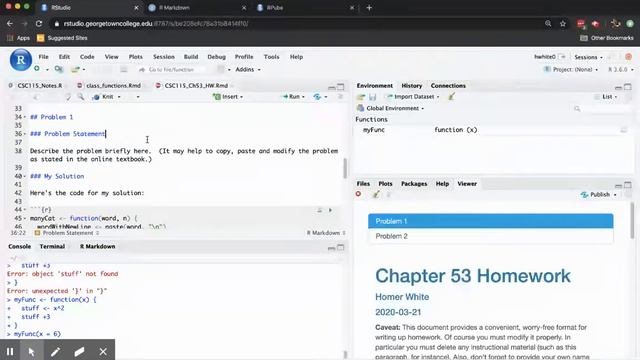Open the Problem Statement section navigator
The image size is (640, 360).
point(67,233)
